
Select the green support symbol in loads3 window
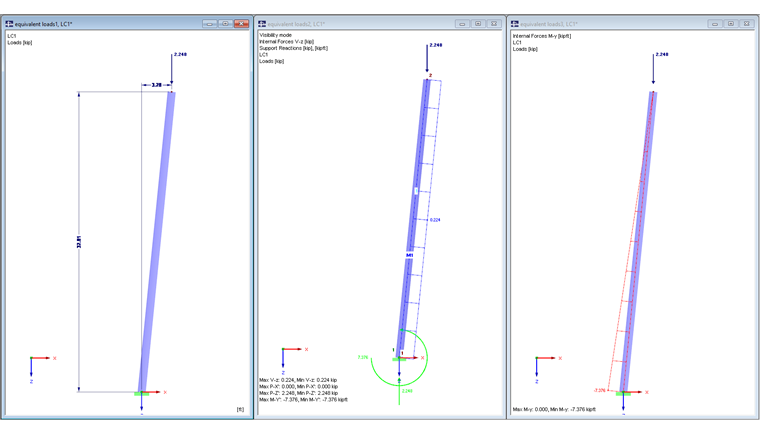[623, 394]
